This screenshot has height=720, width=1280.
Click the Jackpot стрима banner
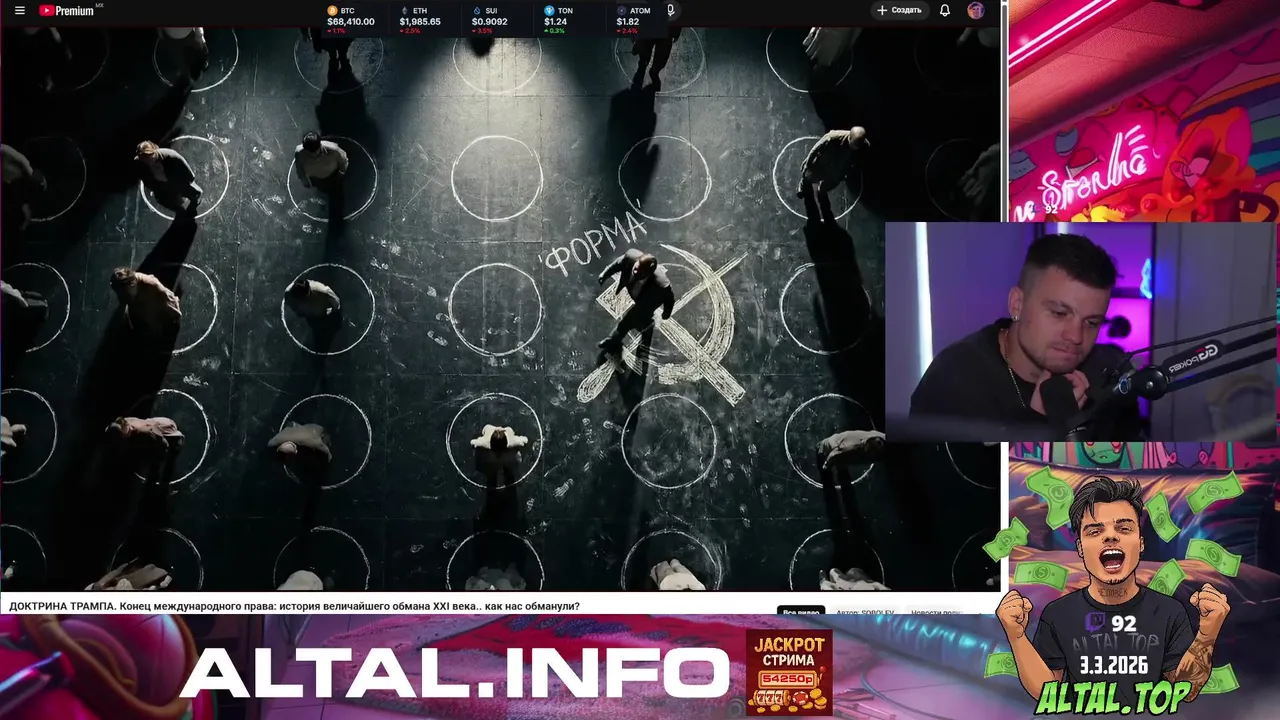coord(789,672)
